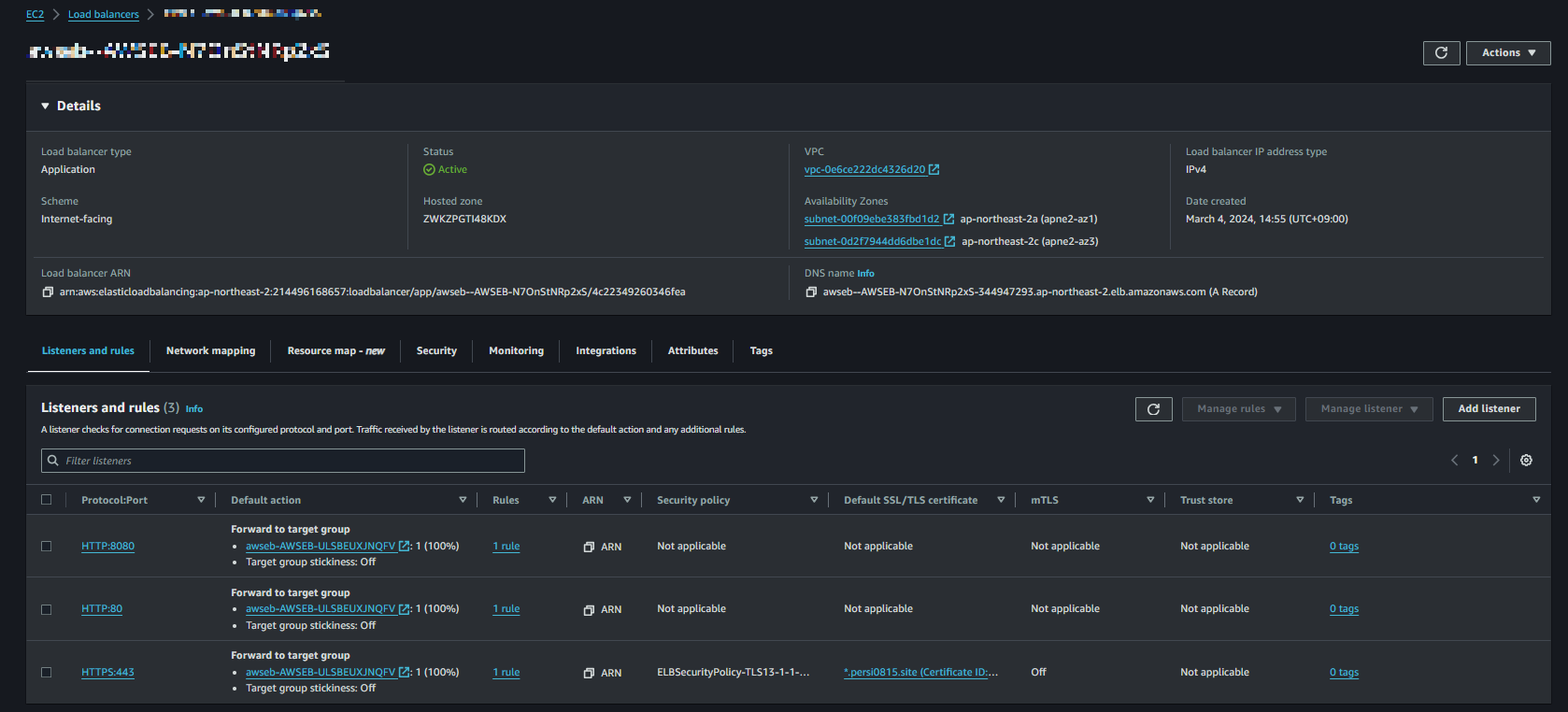1568x712 pixels.
Task: Sort by ARN column arrow
Action: pos(627,500)
